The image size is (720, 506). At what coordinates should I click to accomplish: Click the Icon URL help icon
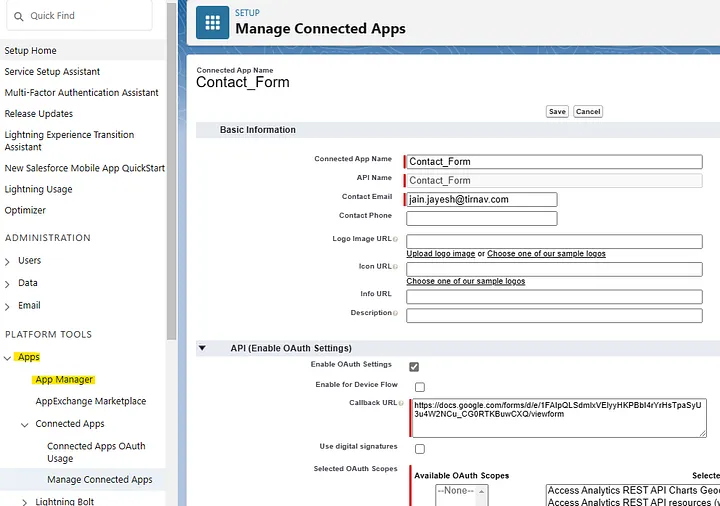pos(395,267)
